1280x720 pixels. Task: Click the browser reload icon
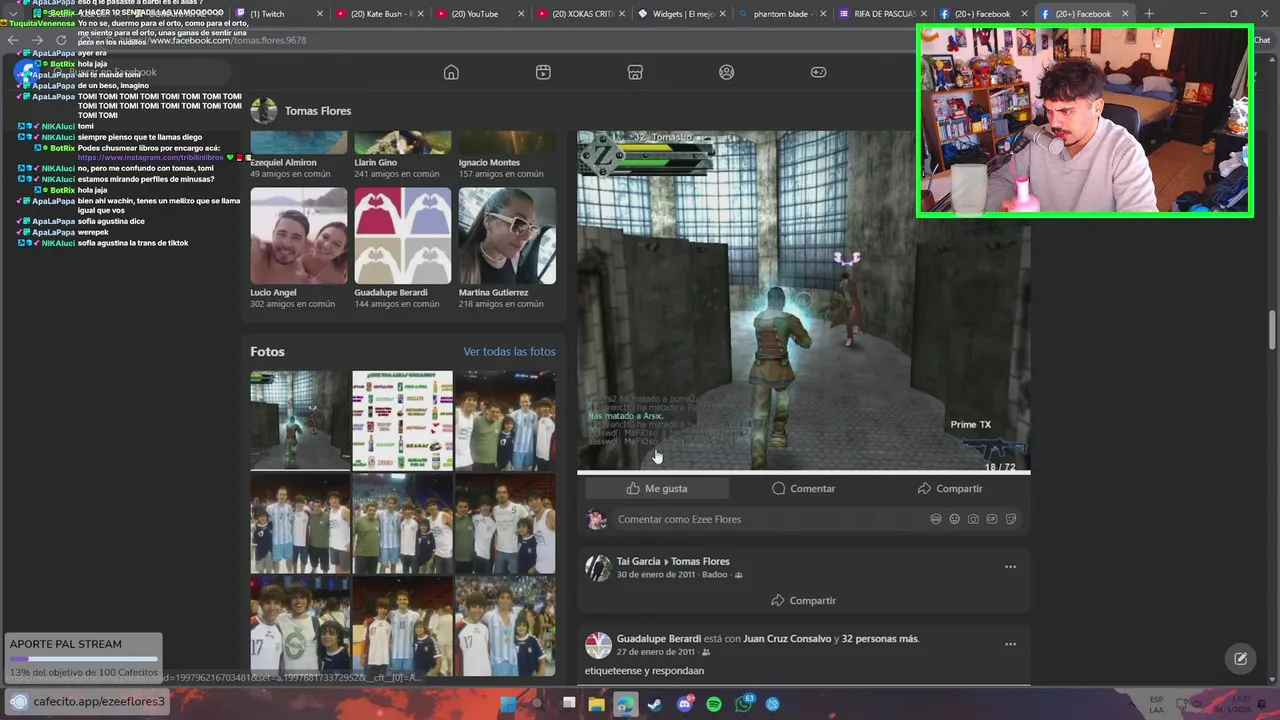coord(61,40)
